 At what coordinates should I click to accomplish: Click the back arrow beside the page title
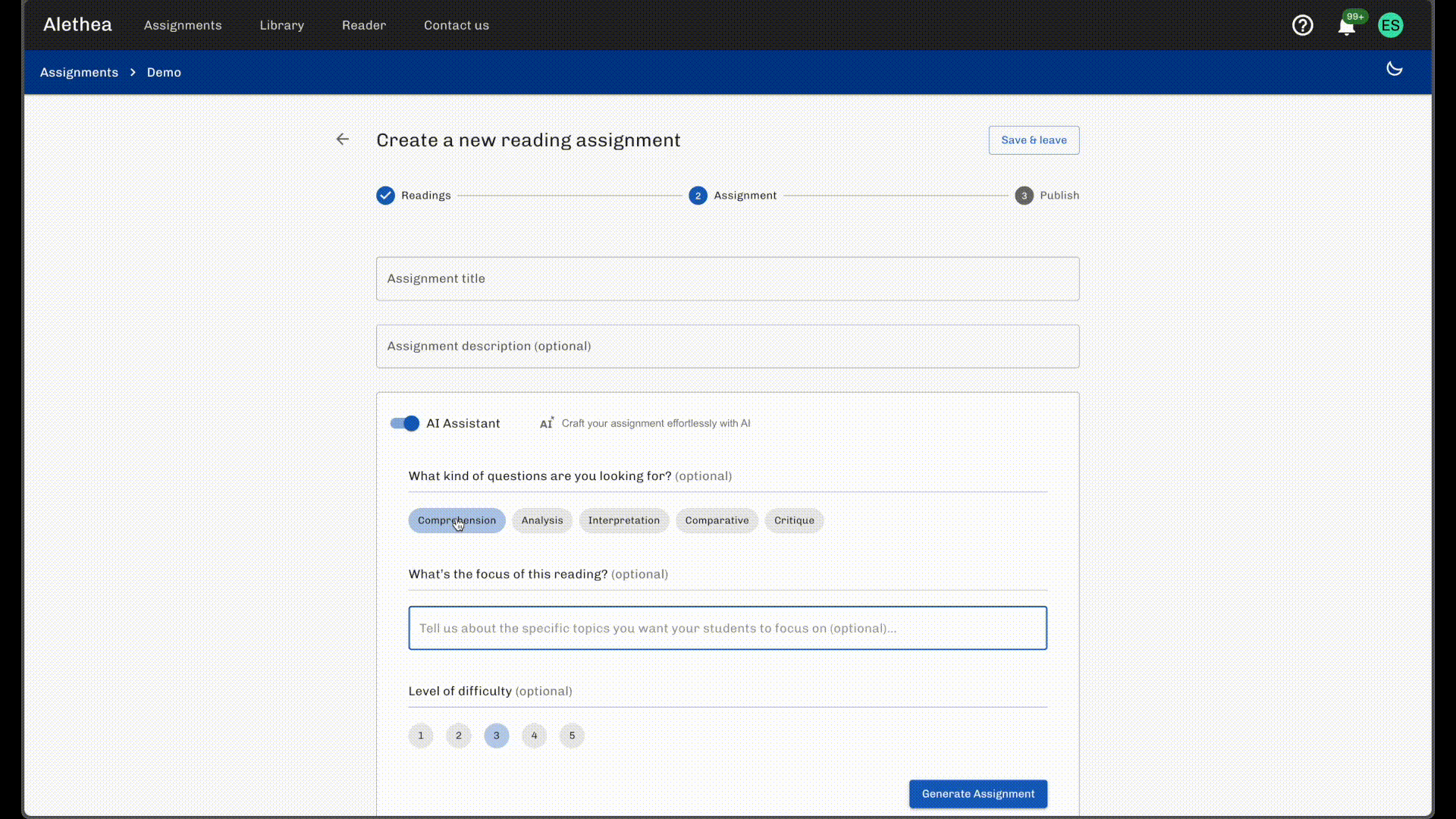[343, 139]
